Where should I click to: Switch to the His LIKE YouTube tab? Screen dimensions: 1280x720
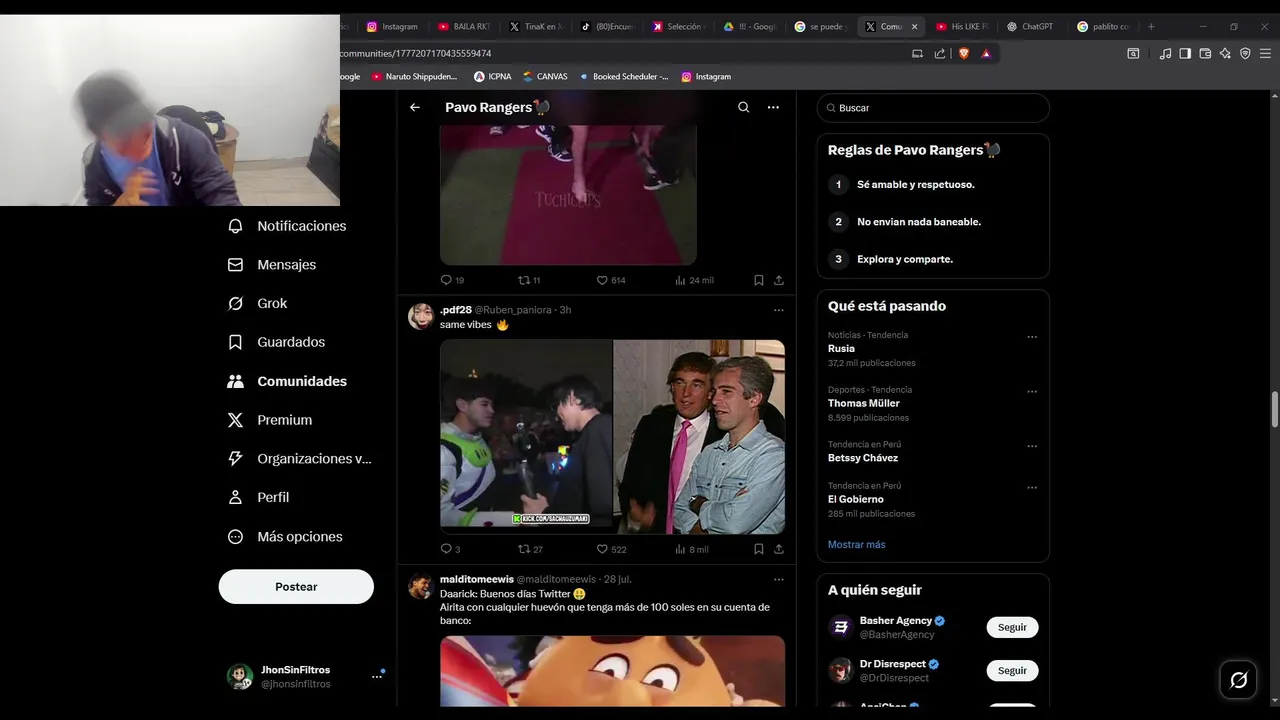pos(962,27)
